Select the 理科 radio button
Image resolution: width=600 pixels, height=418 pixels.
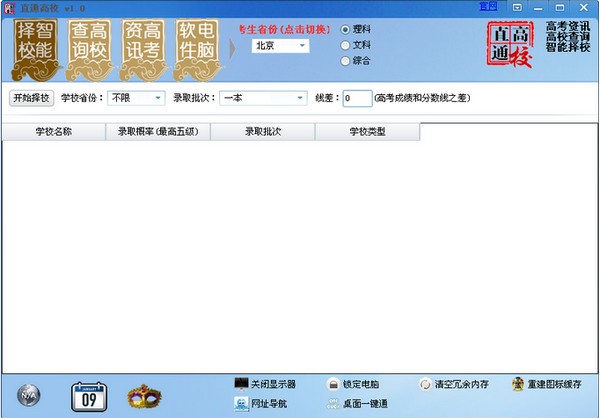click(x=345, y=29)
